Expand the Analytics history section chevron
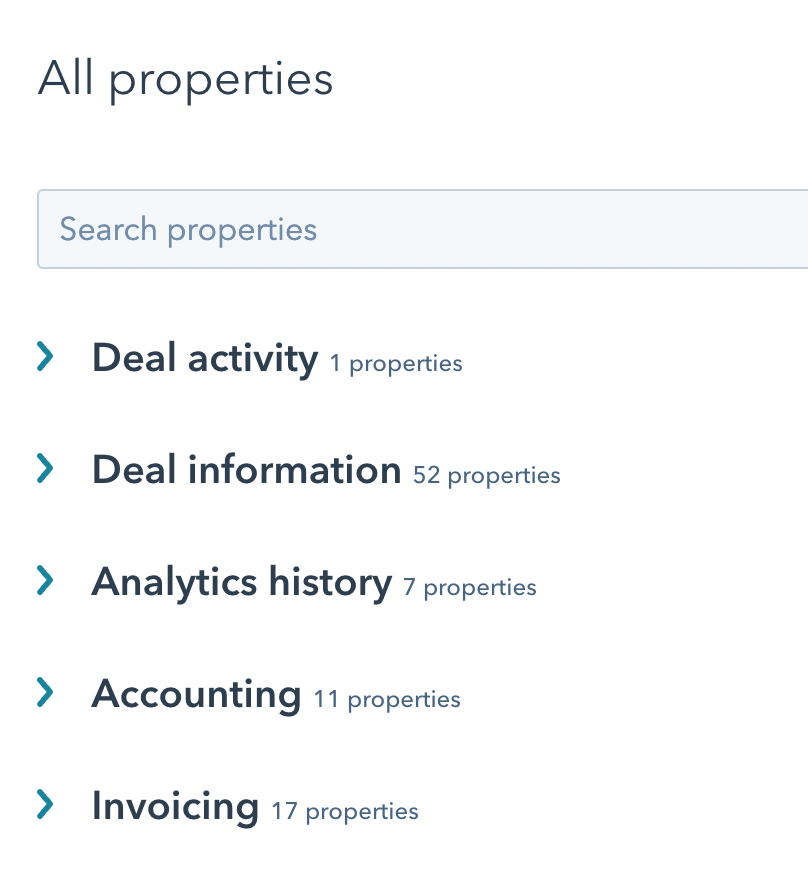Image resolution: width=808 pixels, height=872 pixels. pyautogui.click(x=45, y=581)
